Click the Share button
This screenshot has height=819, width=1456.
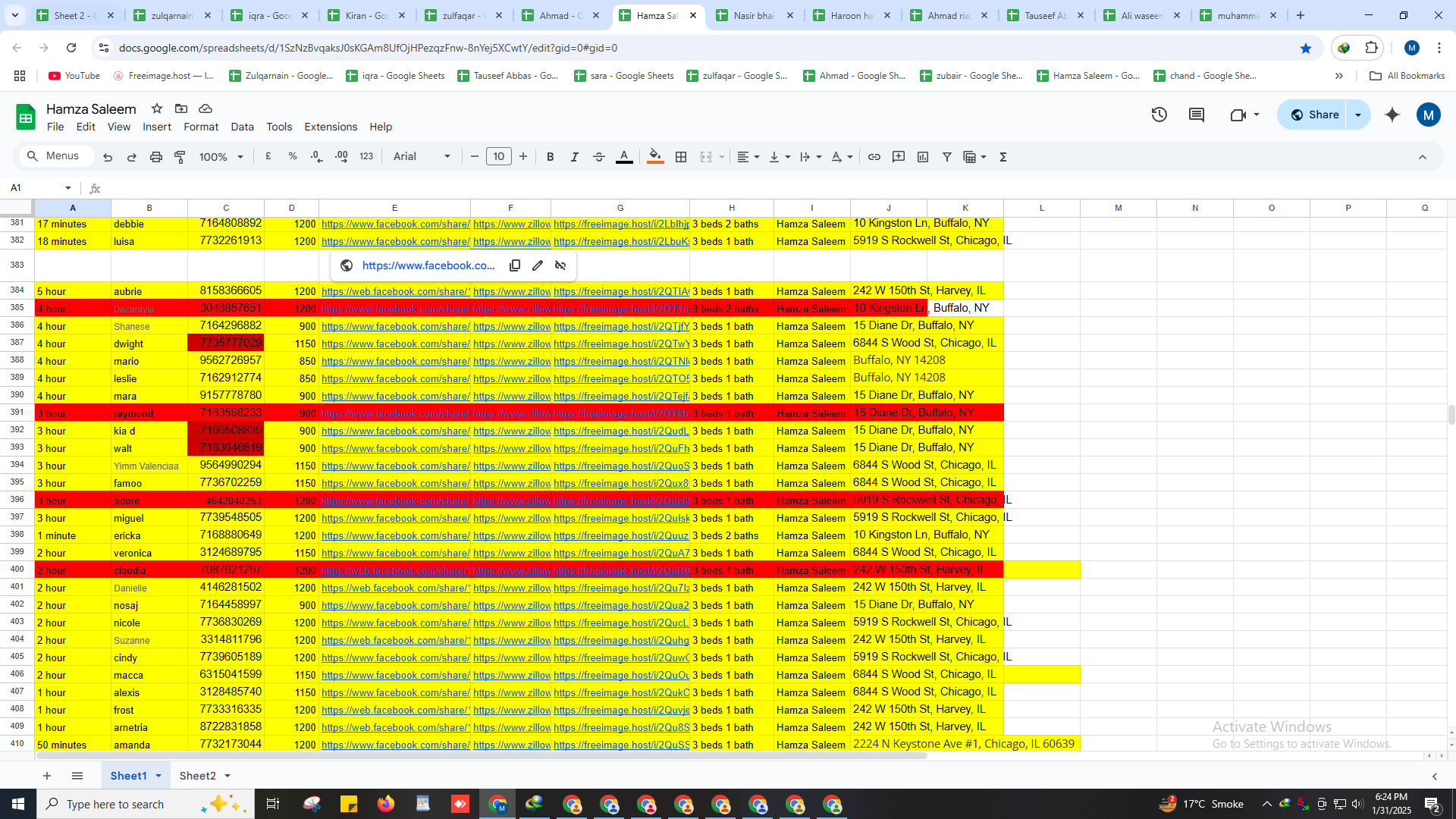click(x=1315, y=115)
